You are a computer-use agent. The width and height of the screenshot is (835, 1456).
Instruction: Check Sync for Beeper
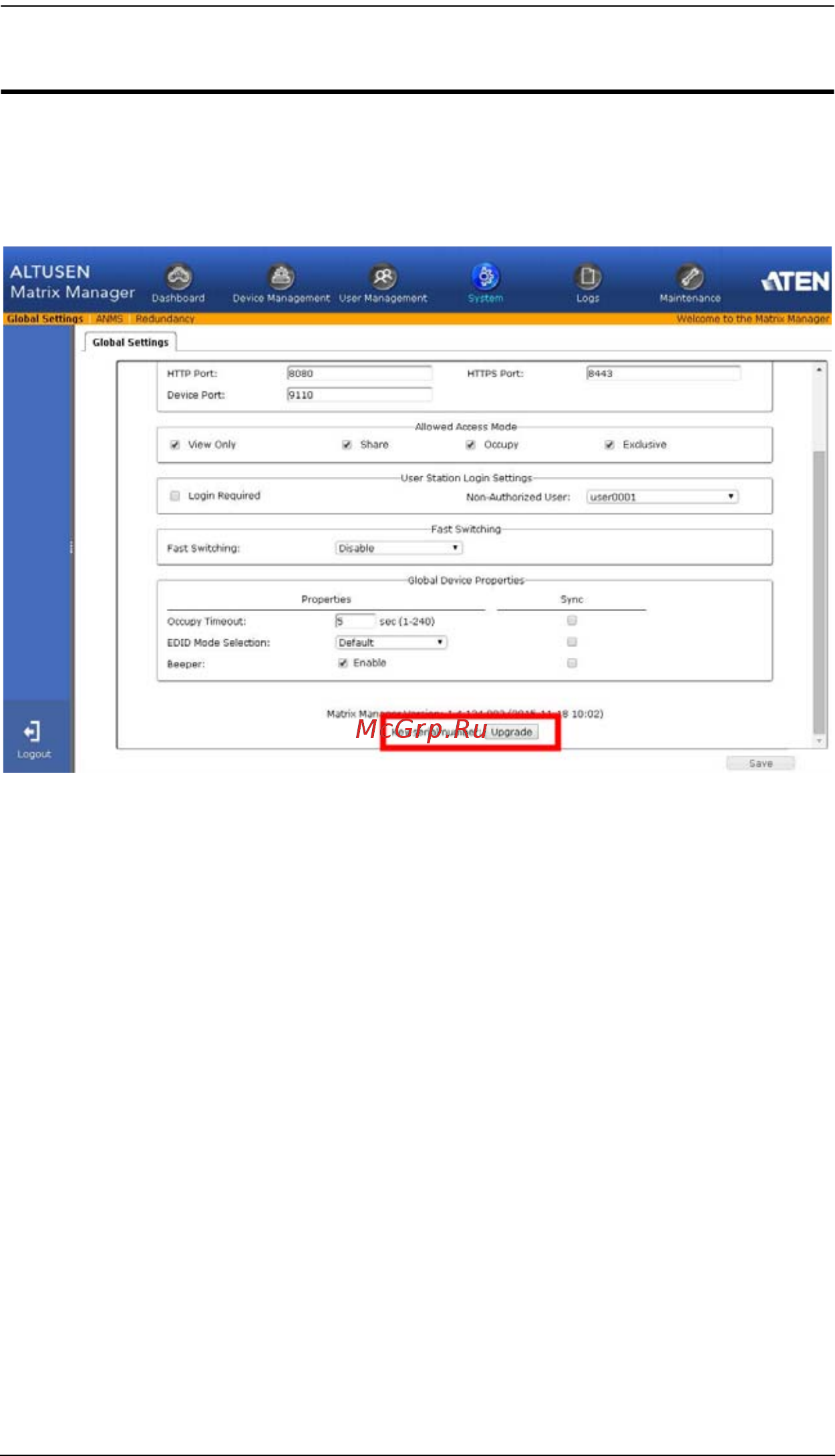click(572, 663)
